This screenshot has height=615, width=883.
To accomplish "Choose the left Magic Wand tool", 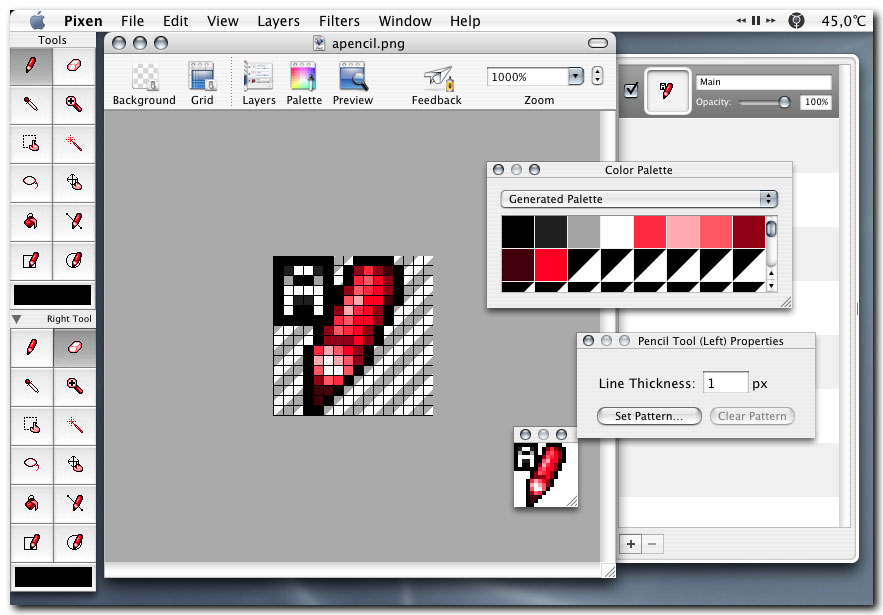I will (74, 143).
